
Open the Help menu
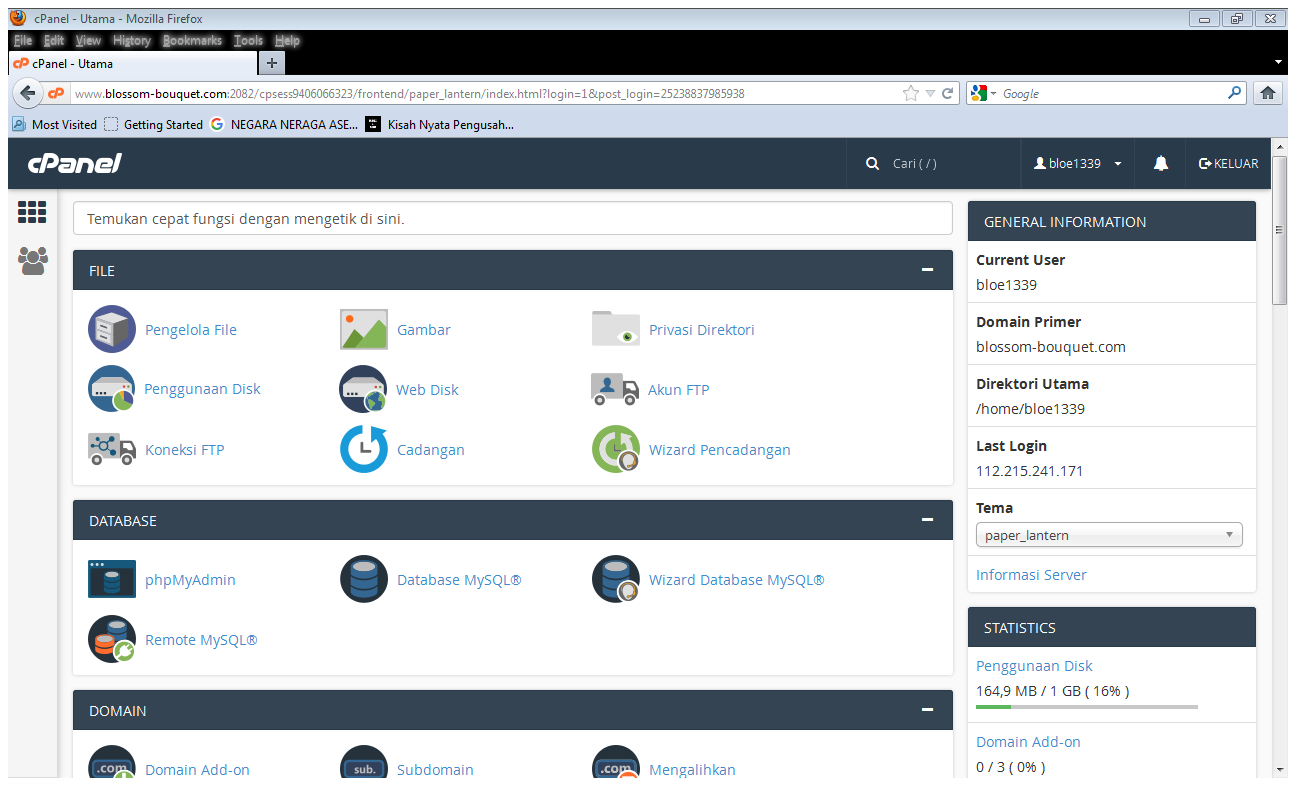pos(287,41)
